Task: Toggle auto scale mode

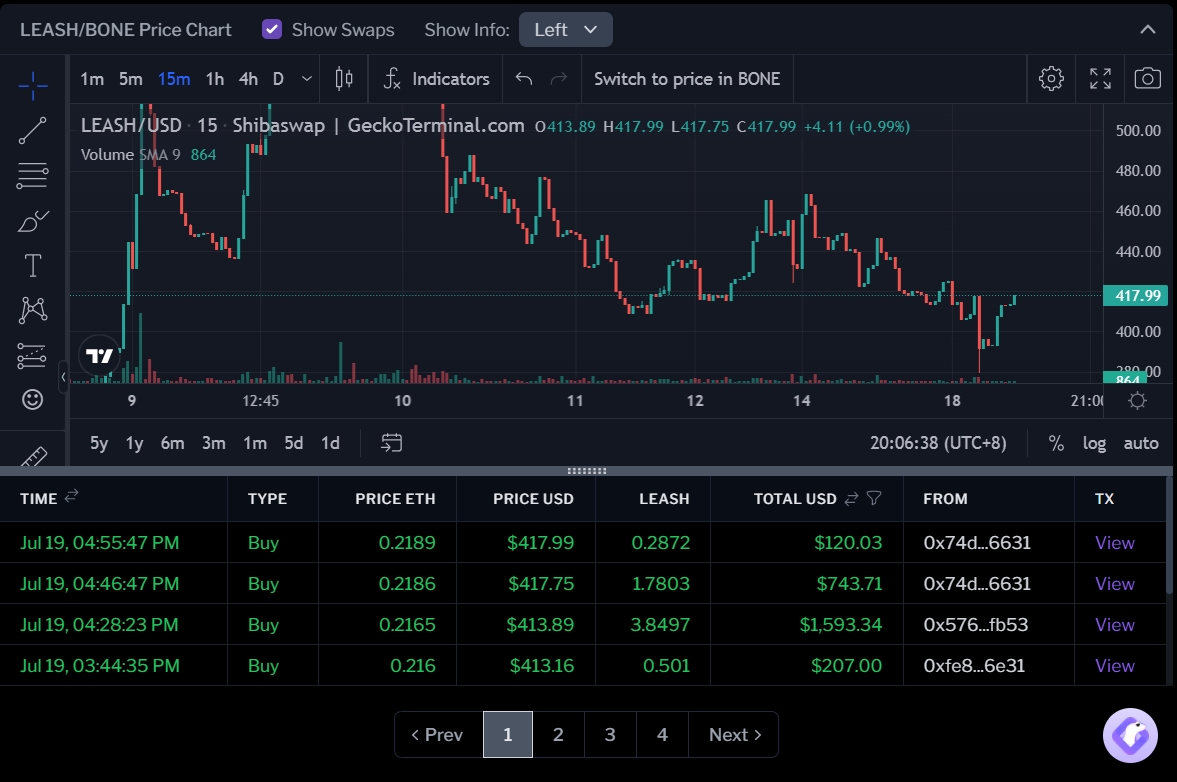Action: pos(1141,444)
